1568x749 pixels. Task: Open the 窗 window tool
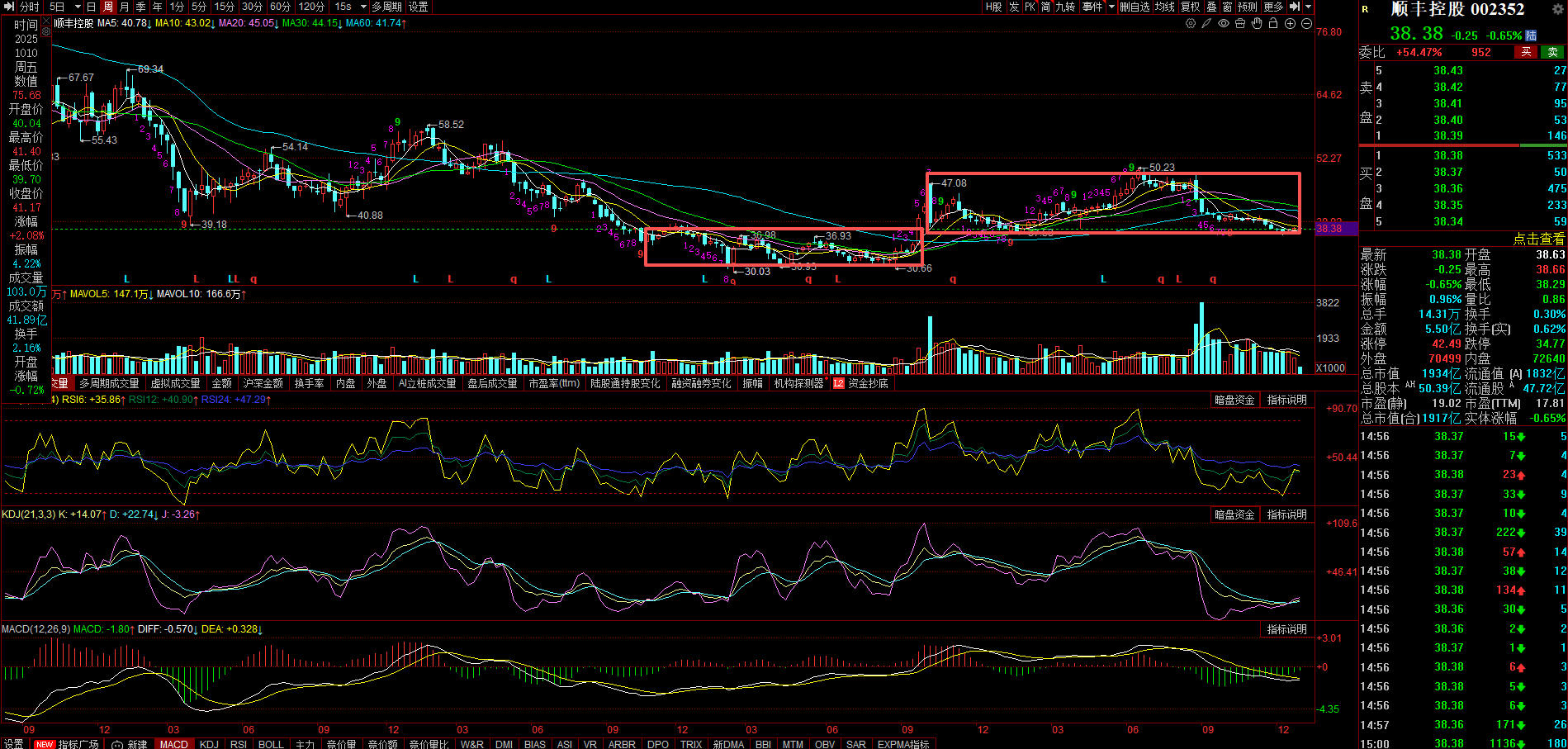tap(1228, 7)
